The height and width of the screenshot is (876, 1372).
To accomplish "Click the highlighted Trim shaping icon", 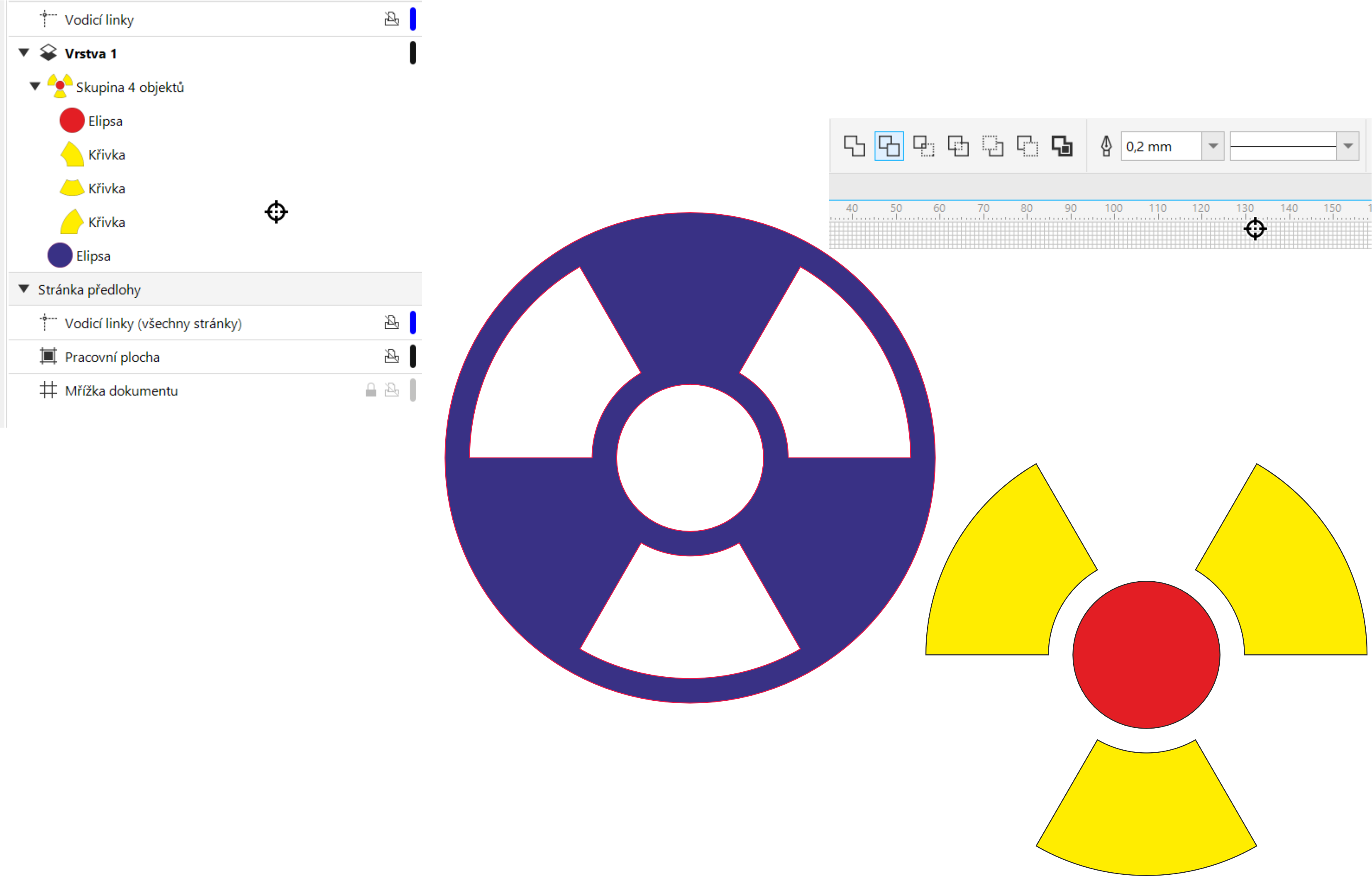I will 889,147.
